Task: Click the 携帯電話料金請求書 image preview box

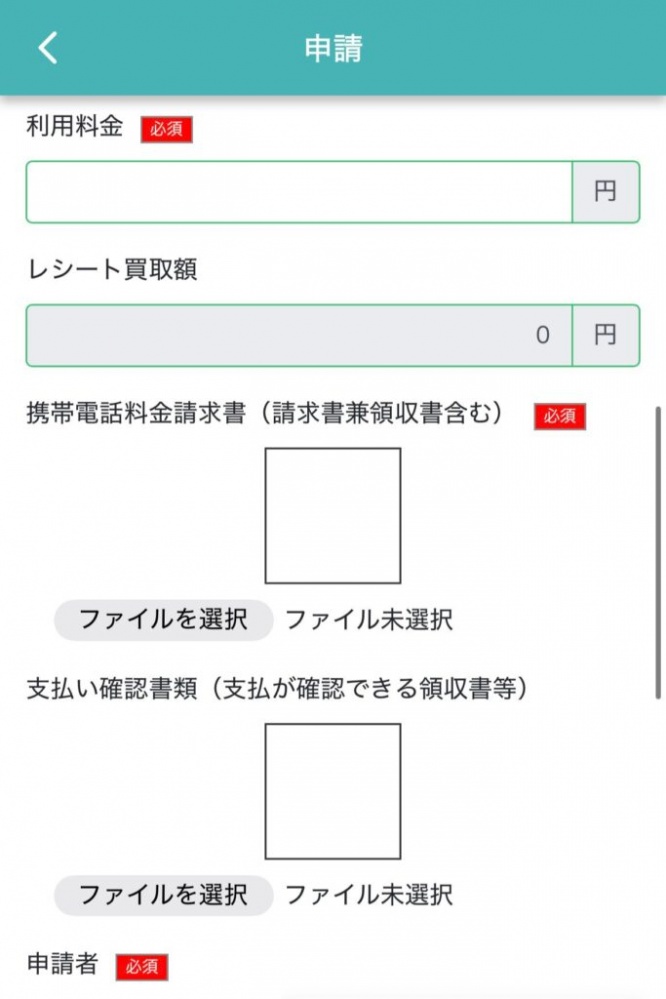Action: point(333,516)
